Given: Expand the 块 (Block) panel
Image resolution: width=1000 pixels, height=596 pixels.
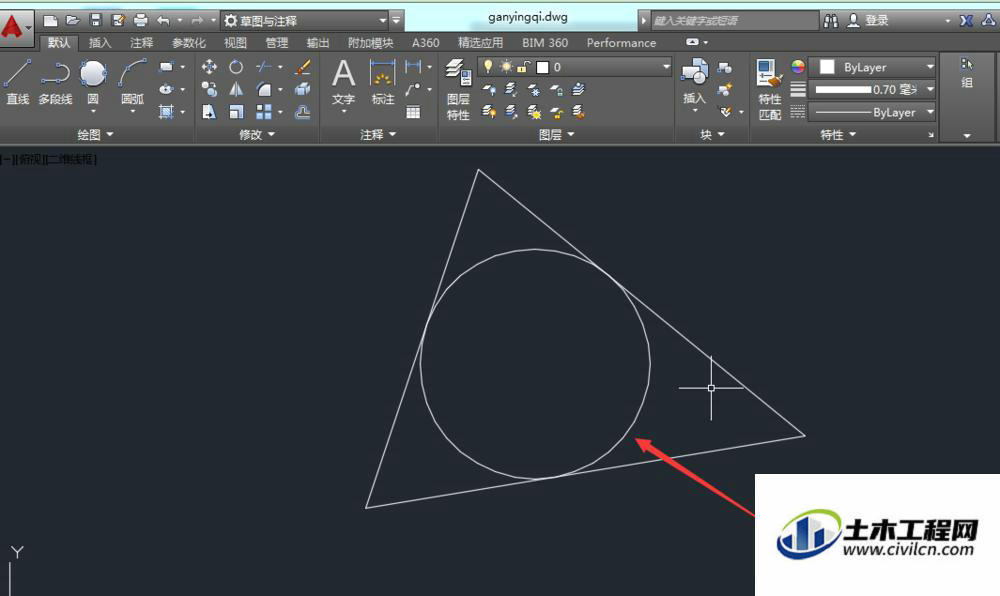Looking at the screenshot, I should point(712,134).
